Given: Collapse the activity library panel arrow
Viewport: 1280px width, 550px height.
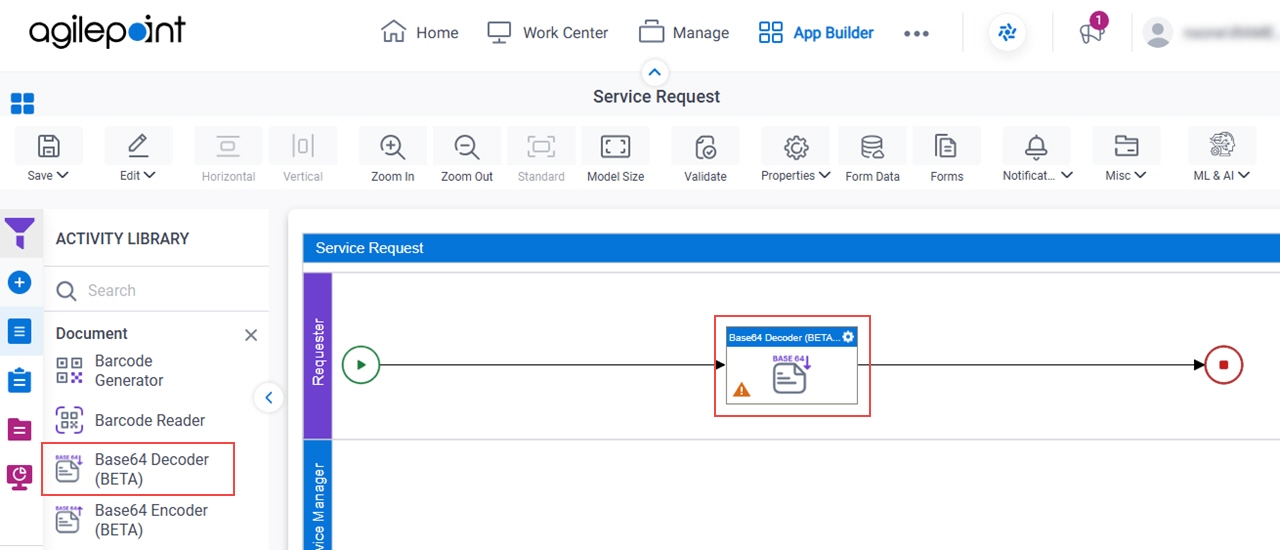Looking at the screenshot, I should (x=268, y=397).
